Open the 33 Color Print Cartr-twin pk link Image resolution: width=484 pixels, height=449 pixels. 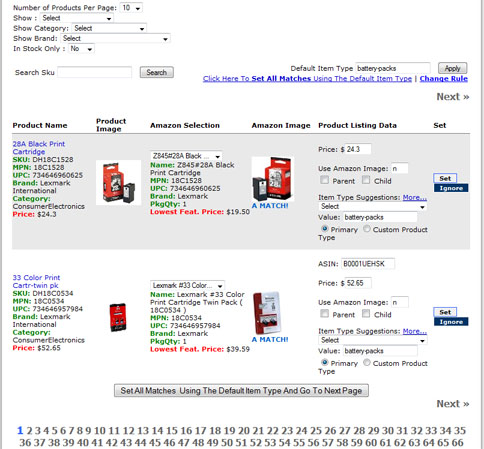[x=36, y=281]
